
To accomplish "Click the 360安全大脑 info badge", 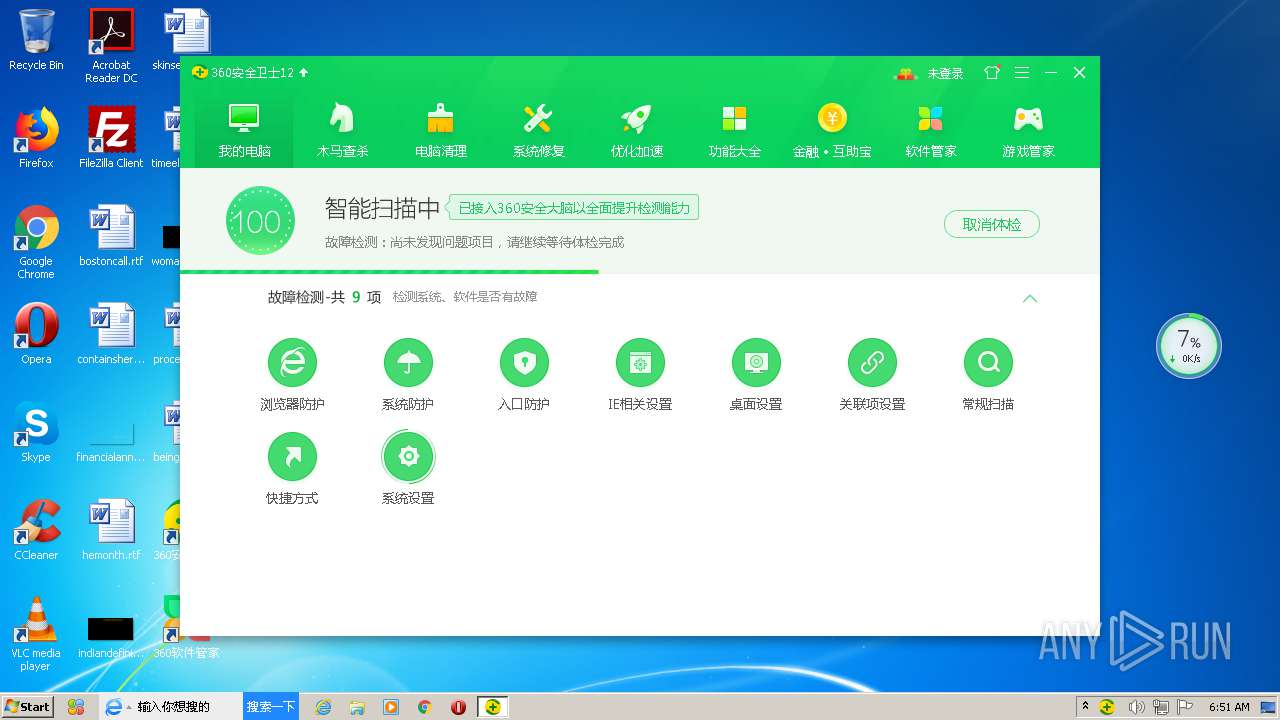I will pyautogui.click(x=573, y=208).
